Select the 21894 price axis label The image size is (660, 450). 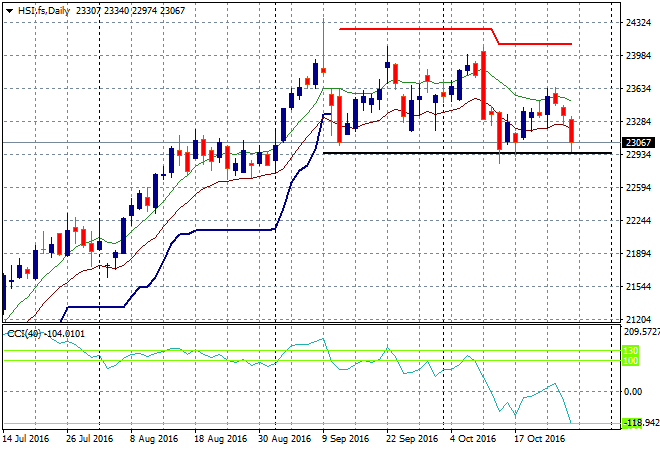click(639, 254)
